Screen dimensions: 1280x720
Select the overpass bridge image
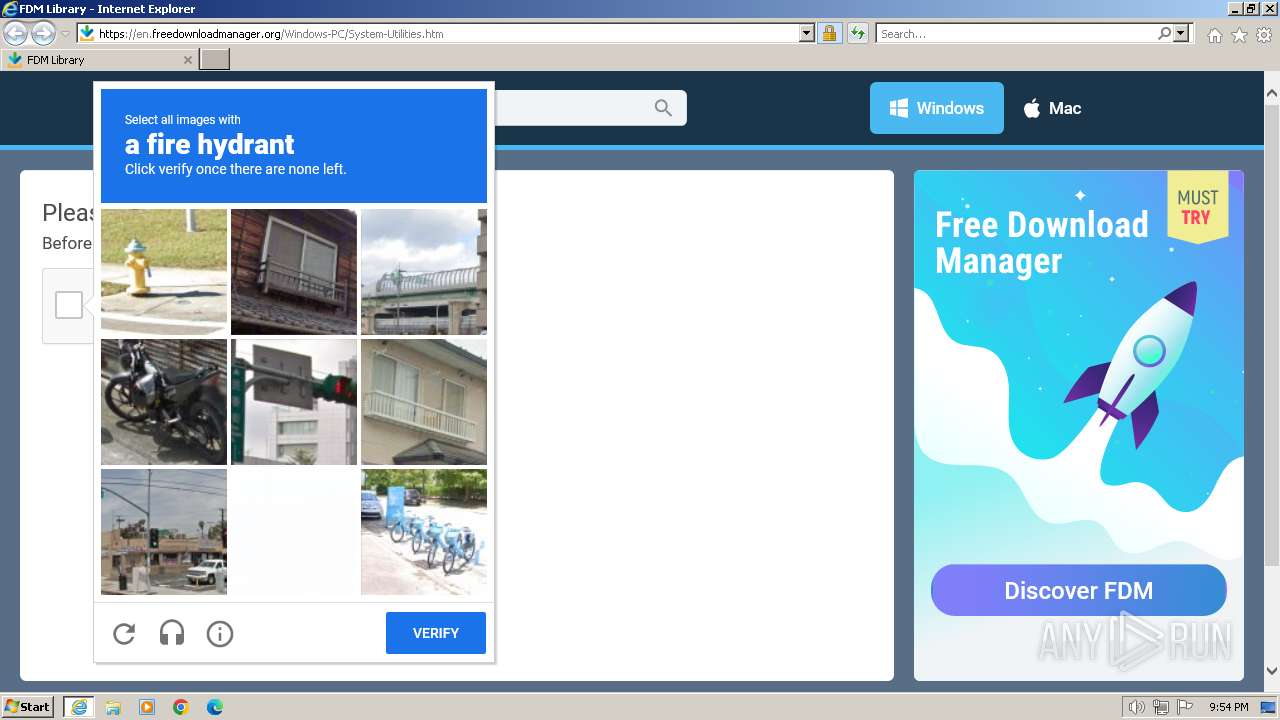[x=424, y=272]
